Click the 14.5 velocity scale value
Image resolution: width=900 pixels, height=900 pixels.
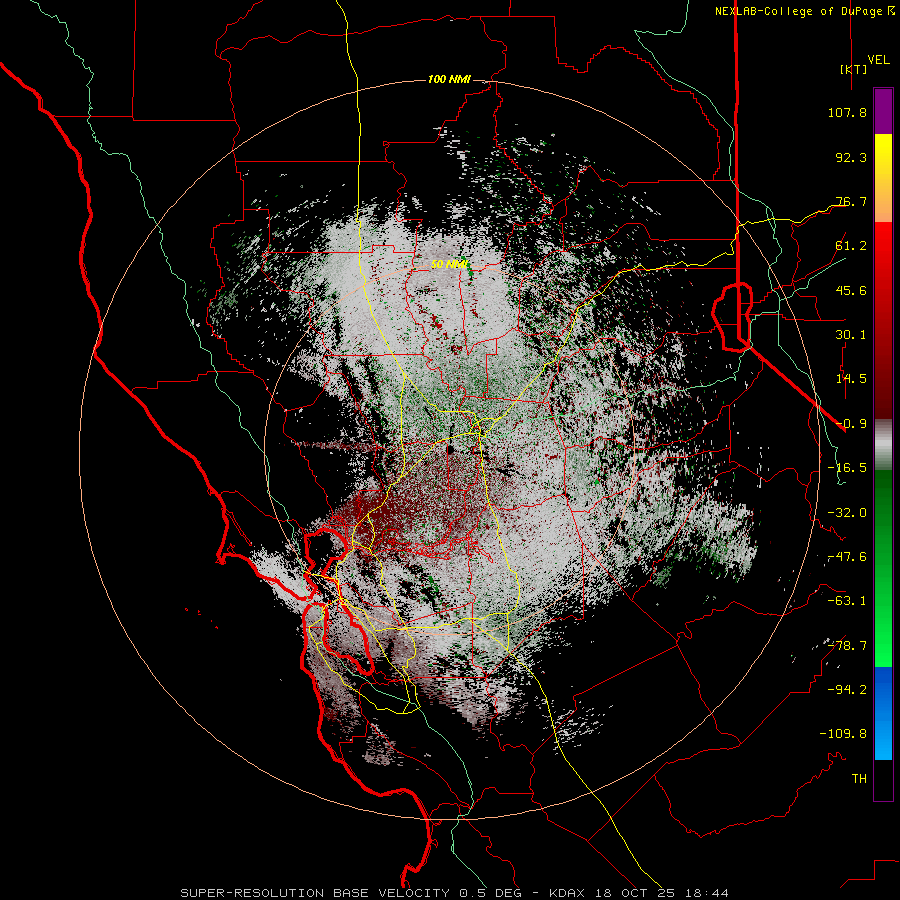tap(851, 379)
